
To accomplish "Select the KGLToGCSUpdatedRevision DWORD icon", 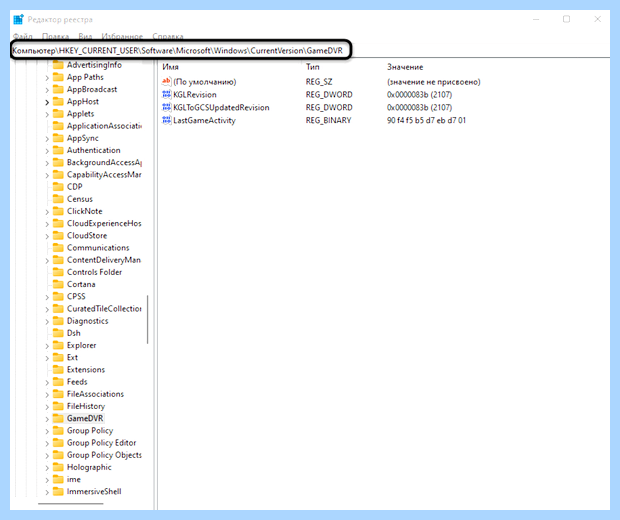I will point(166,107).
